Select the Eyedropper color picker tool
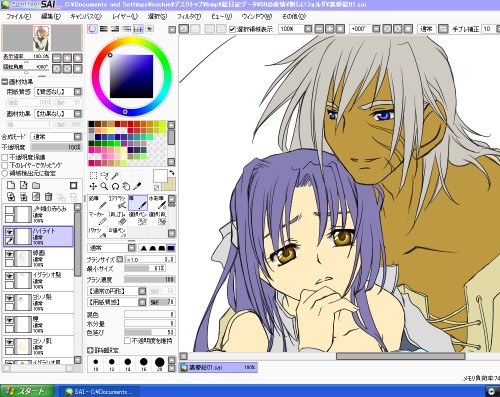 (x=137, y=186)
